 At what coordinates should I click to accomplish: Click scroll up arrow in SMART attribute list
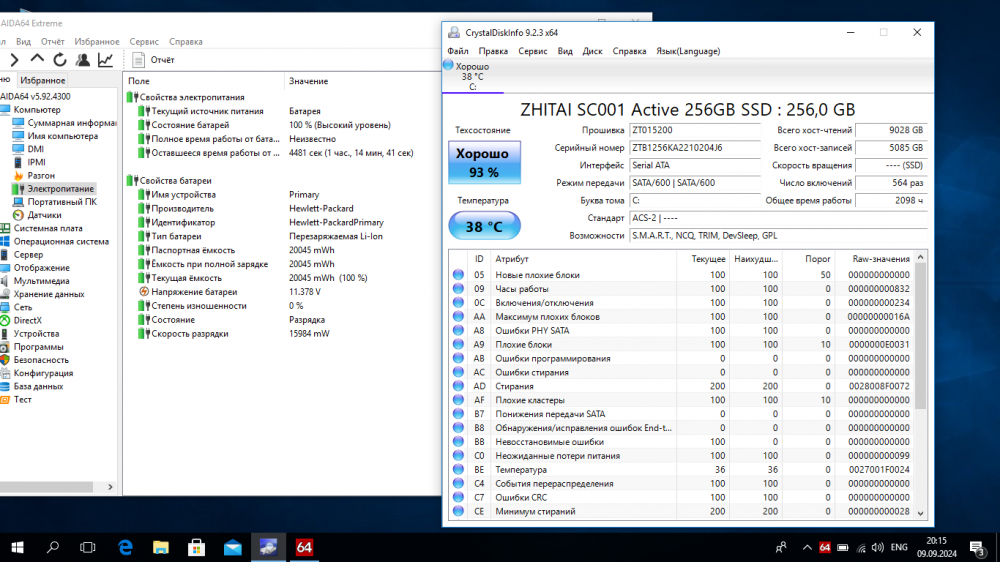[x=920, y=257]
